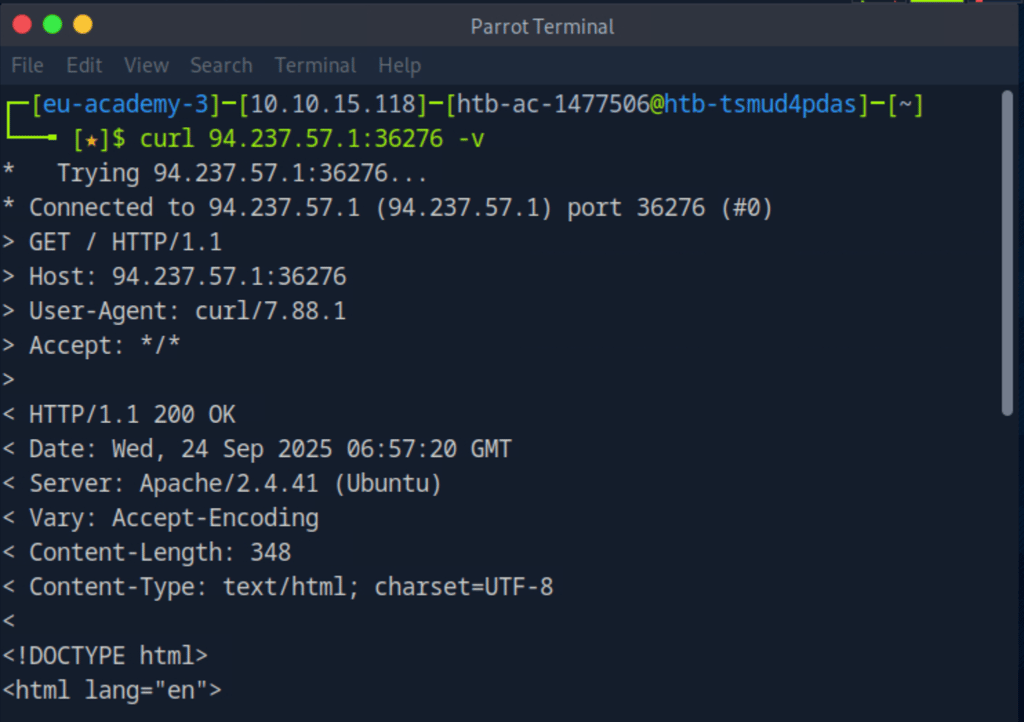Open the Search menu

tap(221, 65)
